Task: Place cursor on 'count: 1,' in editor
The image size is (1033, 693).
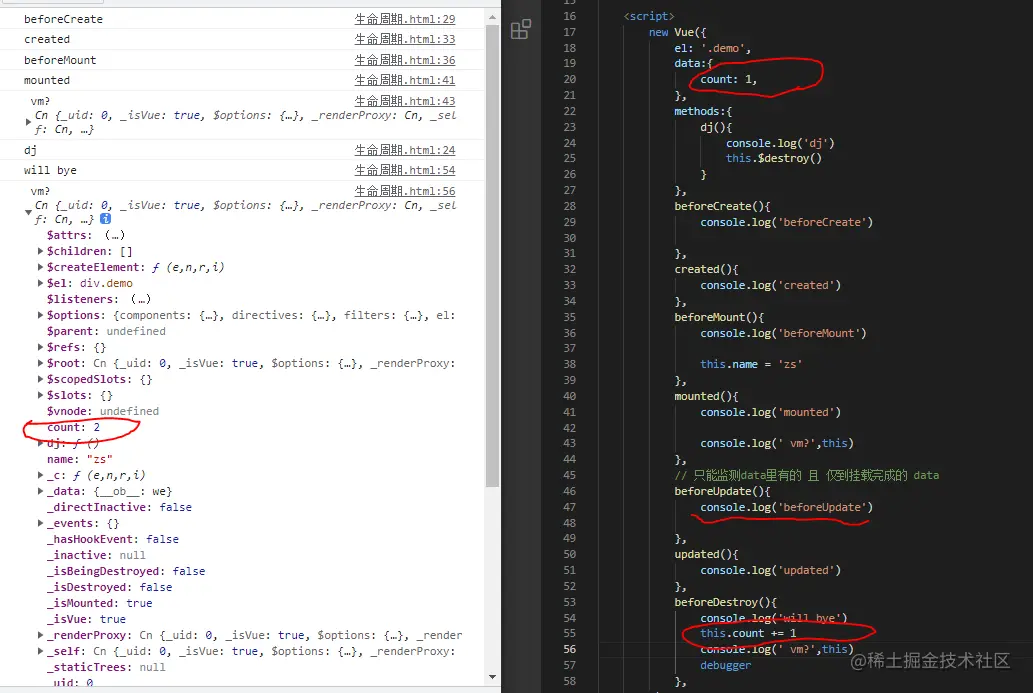Action: click(x=729, y=79)
